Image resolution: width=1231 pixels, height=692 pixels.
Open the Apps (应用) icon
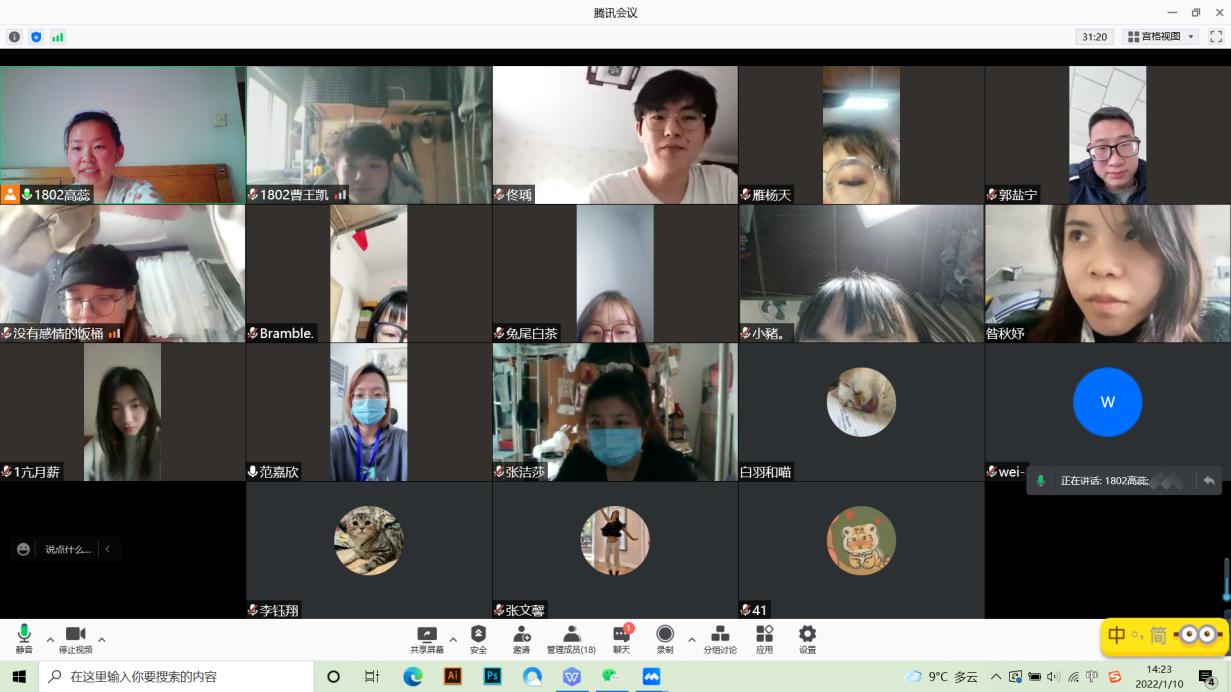[x=764, y=635]
